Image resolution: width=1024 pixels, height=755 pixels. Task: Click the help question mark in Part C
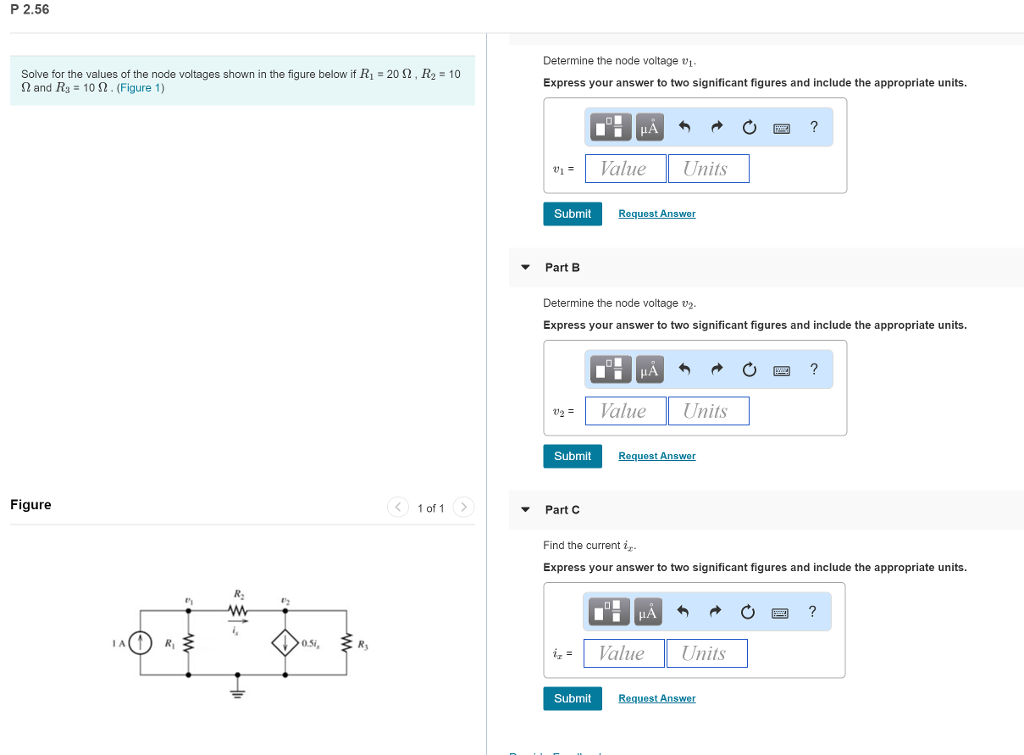click(812, 611)
